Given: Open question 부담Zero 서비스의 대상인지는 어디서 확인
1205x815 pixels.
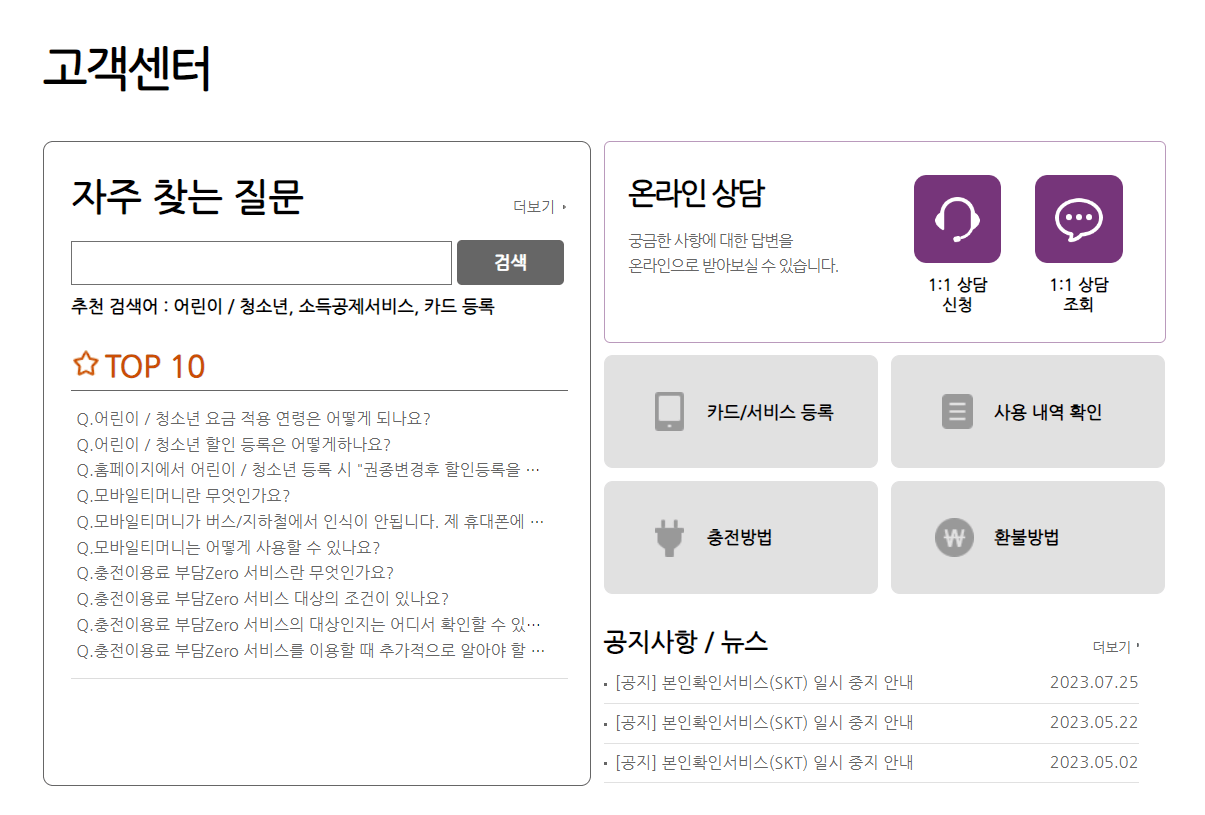Looking at the screenshot, I should (x=308, y=626).
